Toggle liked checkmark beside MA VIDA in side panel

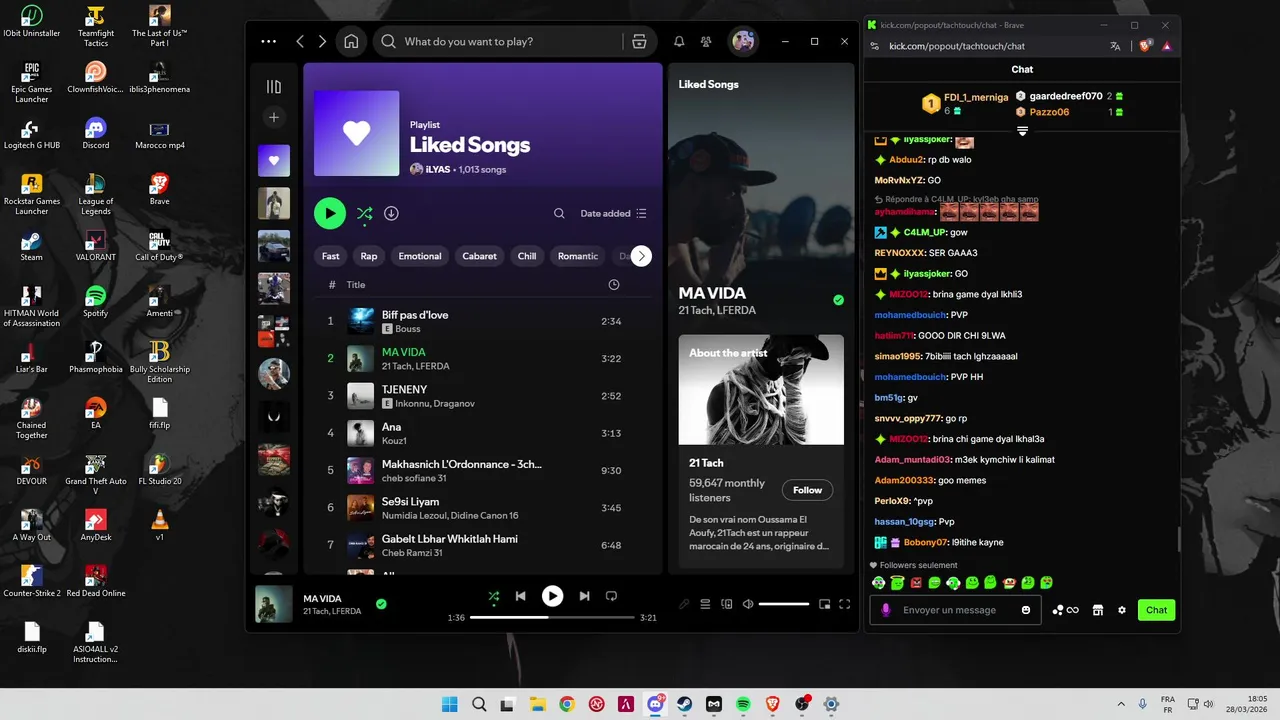pyautogui.click(x=839, y=300)
